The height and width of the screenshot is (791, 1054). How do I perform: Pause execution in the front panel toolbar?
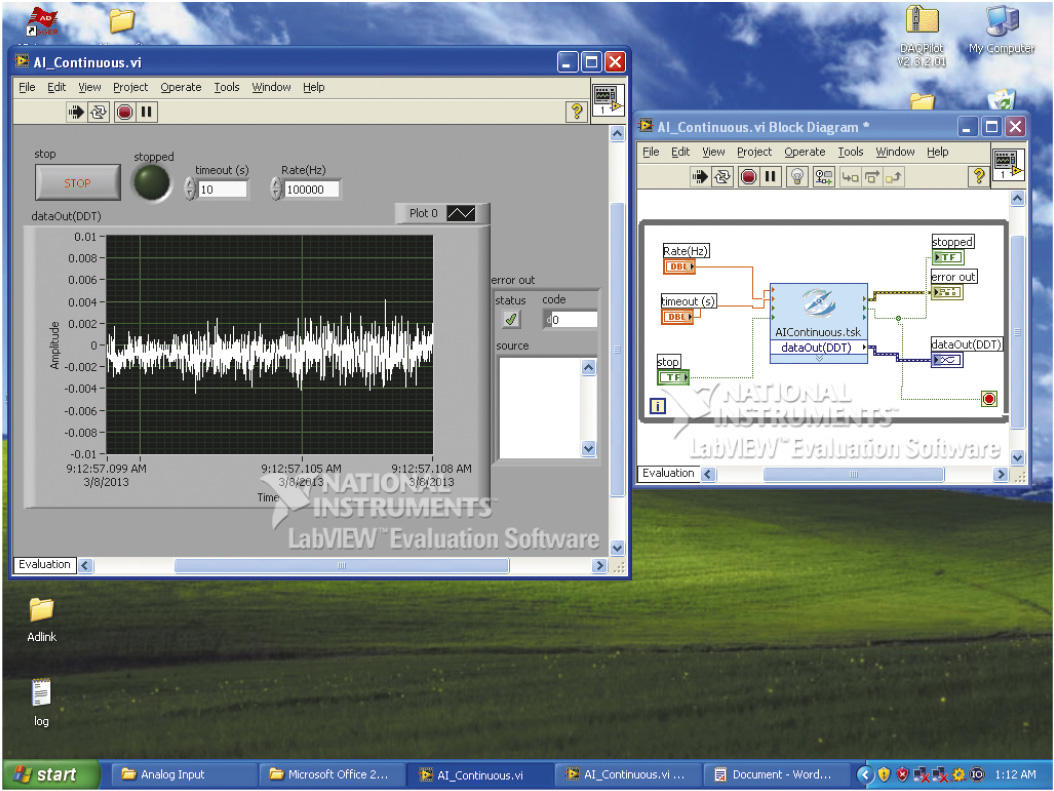click(x=147, y=112)
